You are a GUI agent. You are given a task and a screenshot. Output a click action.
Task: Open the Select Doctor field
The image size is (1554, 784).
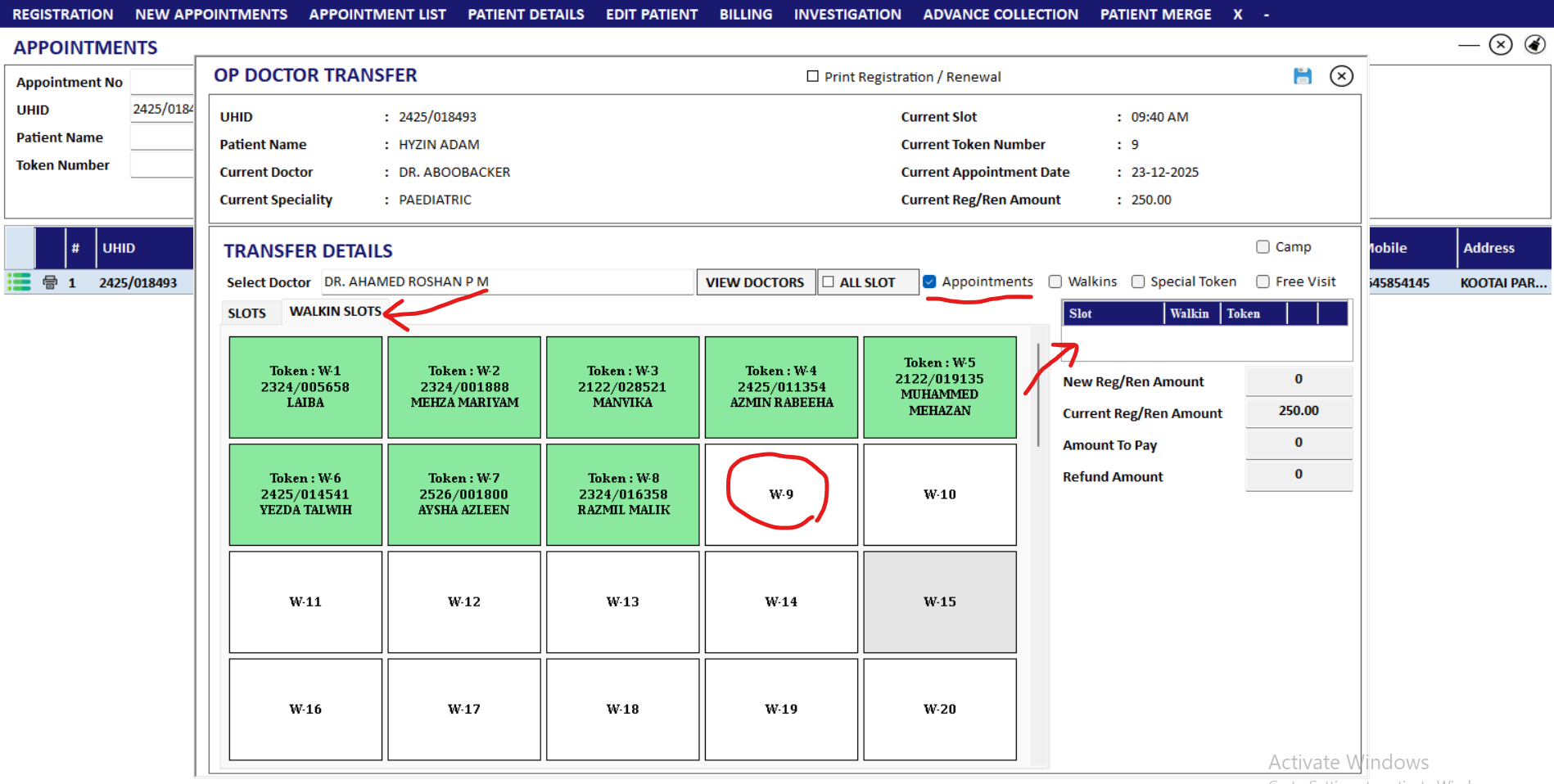506,282
